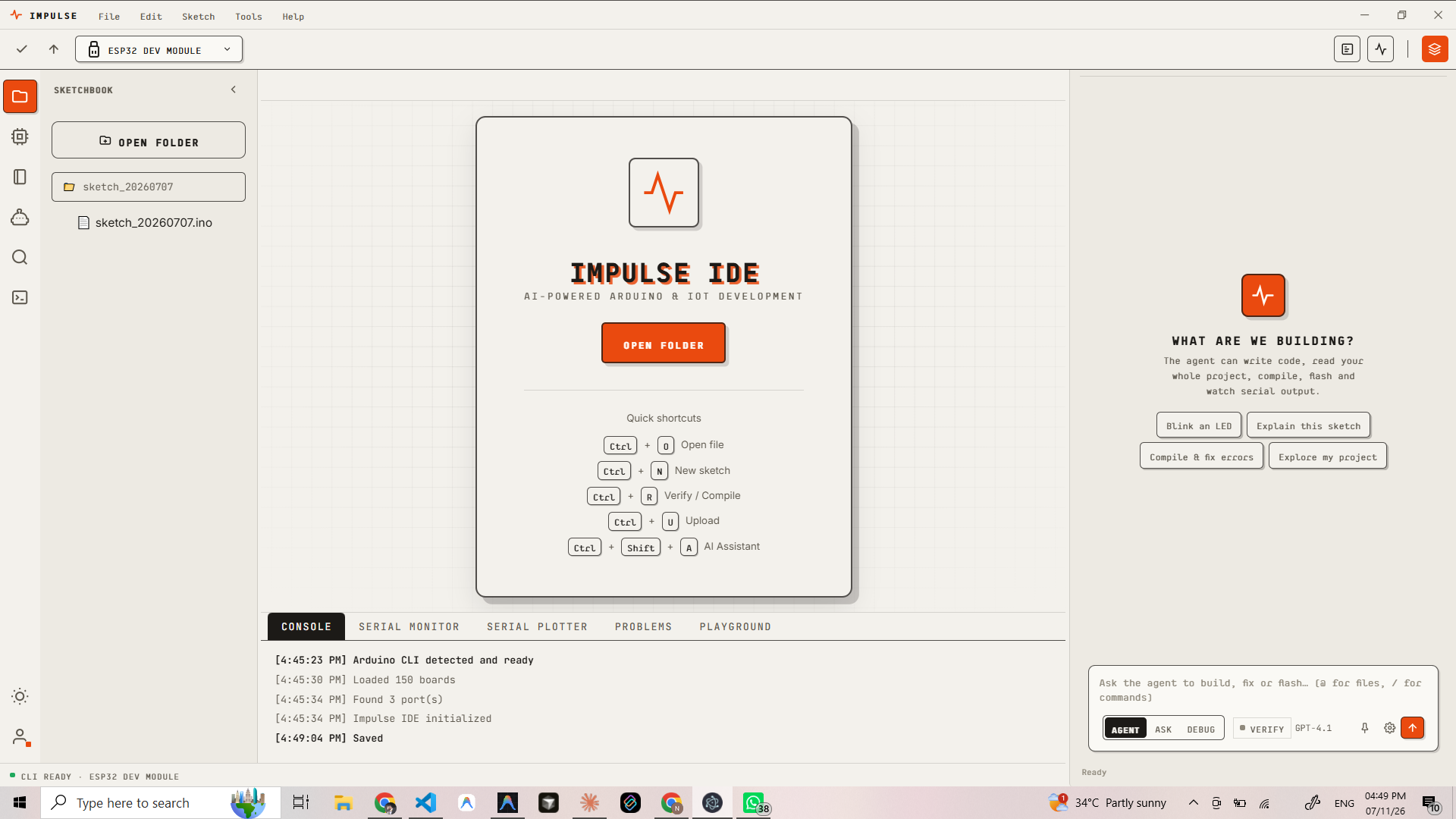The height and width of the screenshot is (819, 1456).
Task: Click the agent prompt input field
Action: point(1263,690)
